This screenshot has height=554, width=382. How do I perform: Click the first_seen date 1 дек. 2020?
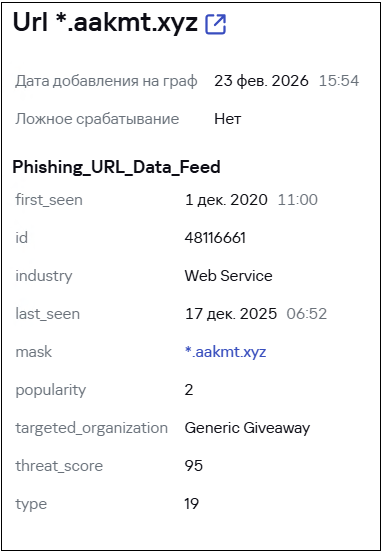click(226, 200)
